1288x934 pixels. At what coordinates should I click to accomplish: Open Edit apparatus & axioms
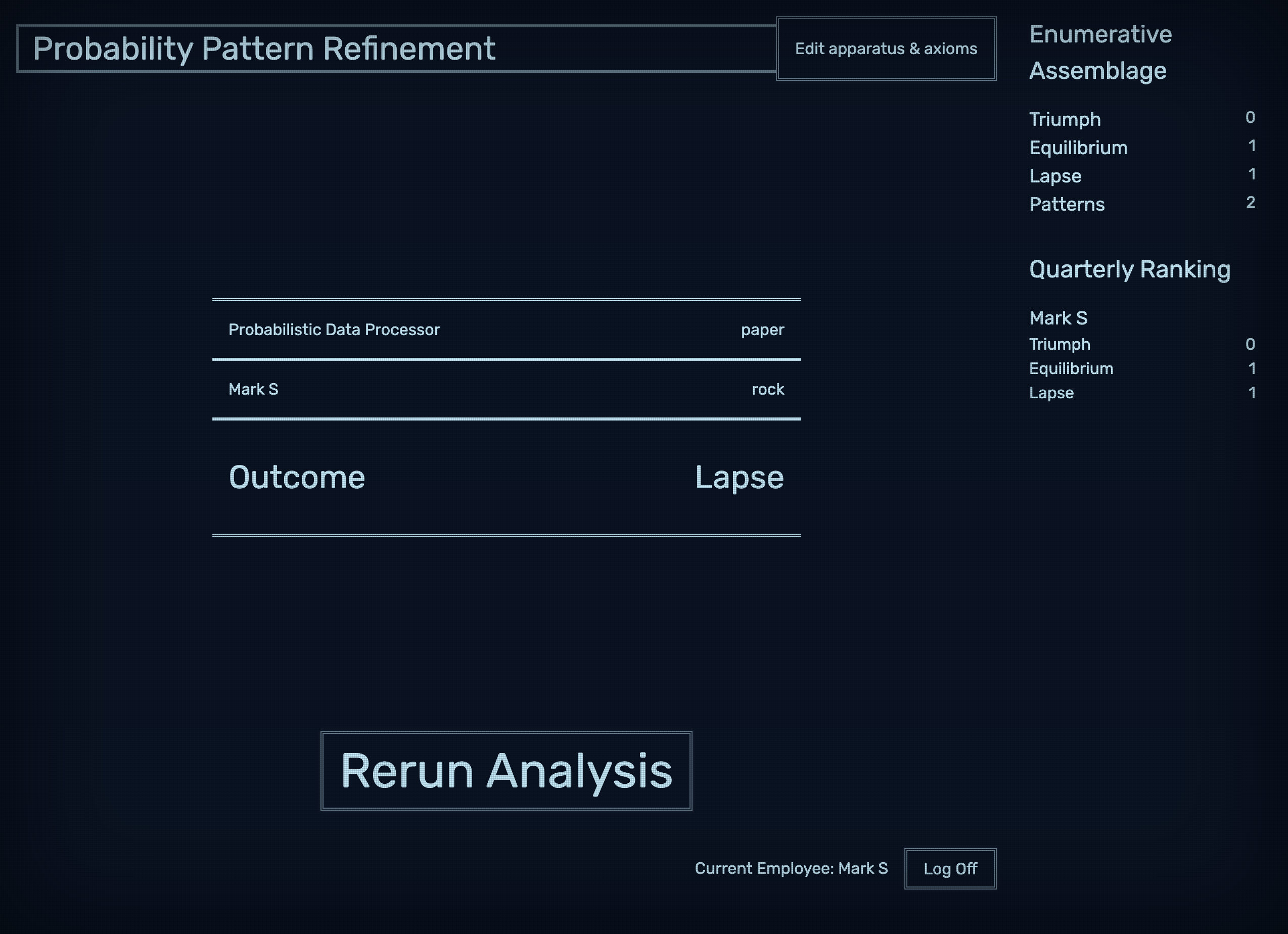tap(885, 49)
